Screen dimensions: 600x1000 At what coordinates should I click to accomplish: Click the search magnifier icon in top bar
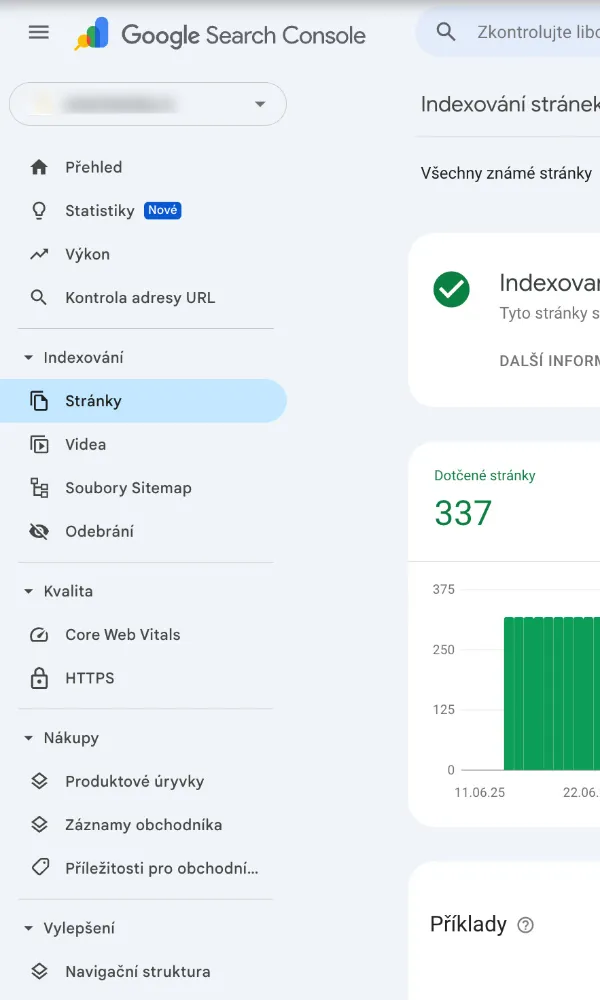point(446,31)
